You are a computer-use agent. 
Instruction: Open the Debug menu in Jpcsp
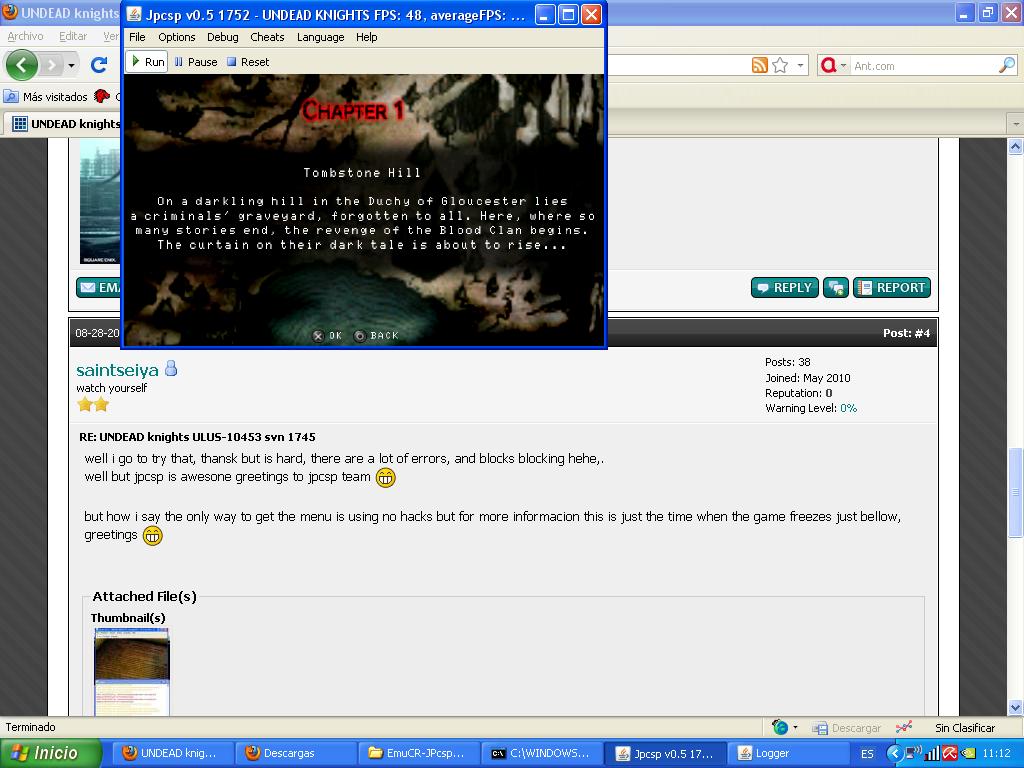pos(223,37)
